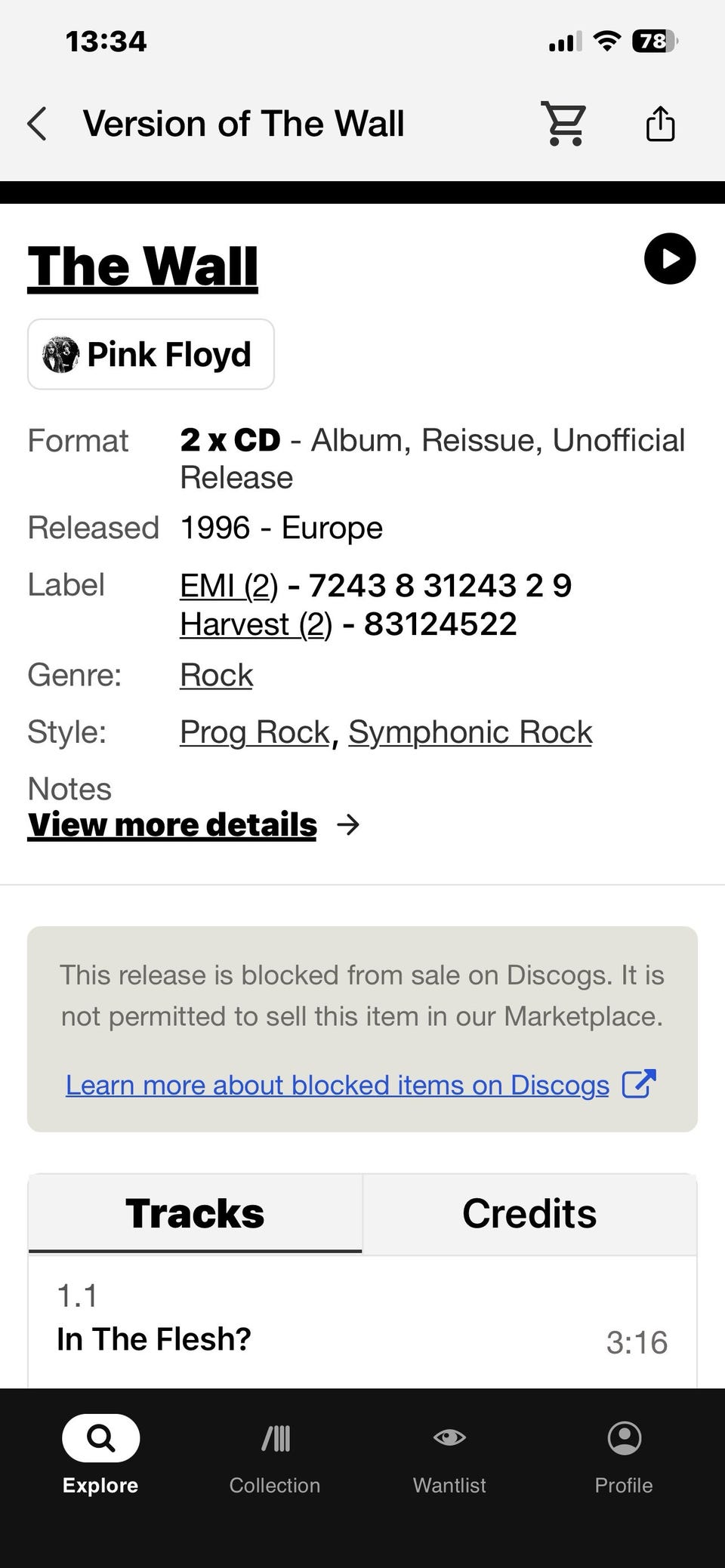The width and height of the screenshot is (725, 1568).
Task: Select the Tracks tab
Action: pos(195,1214)
